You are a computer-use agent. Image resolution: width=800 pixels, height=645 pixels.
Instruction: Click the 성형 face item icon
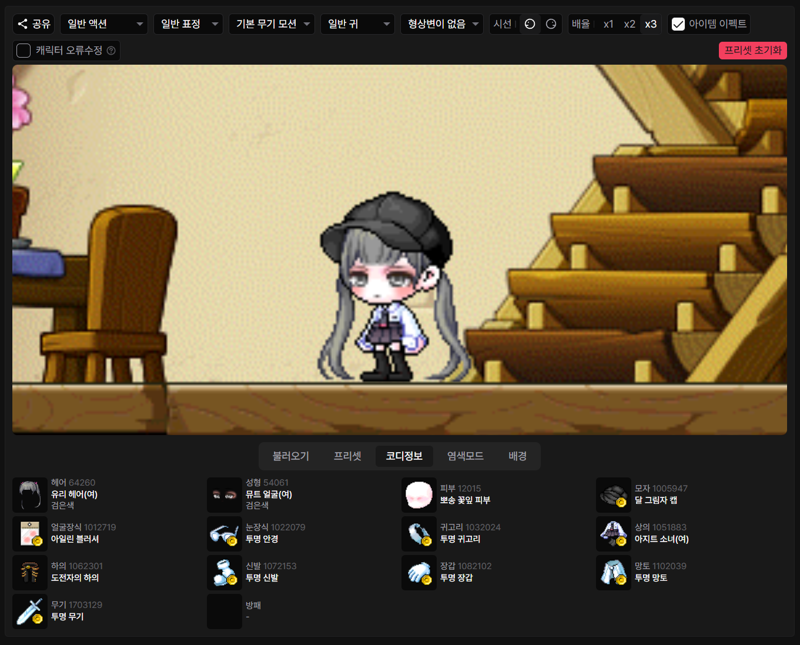pos(224,494)
